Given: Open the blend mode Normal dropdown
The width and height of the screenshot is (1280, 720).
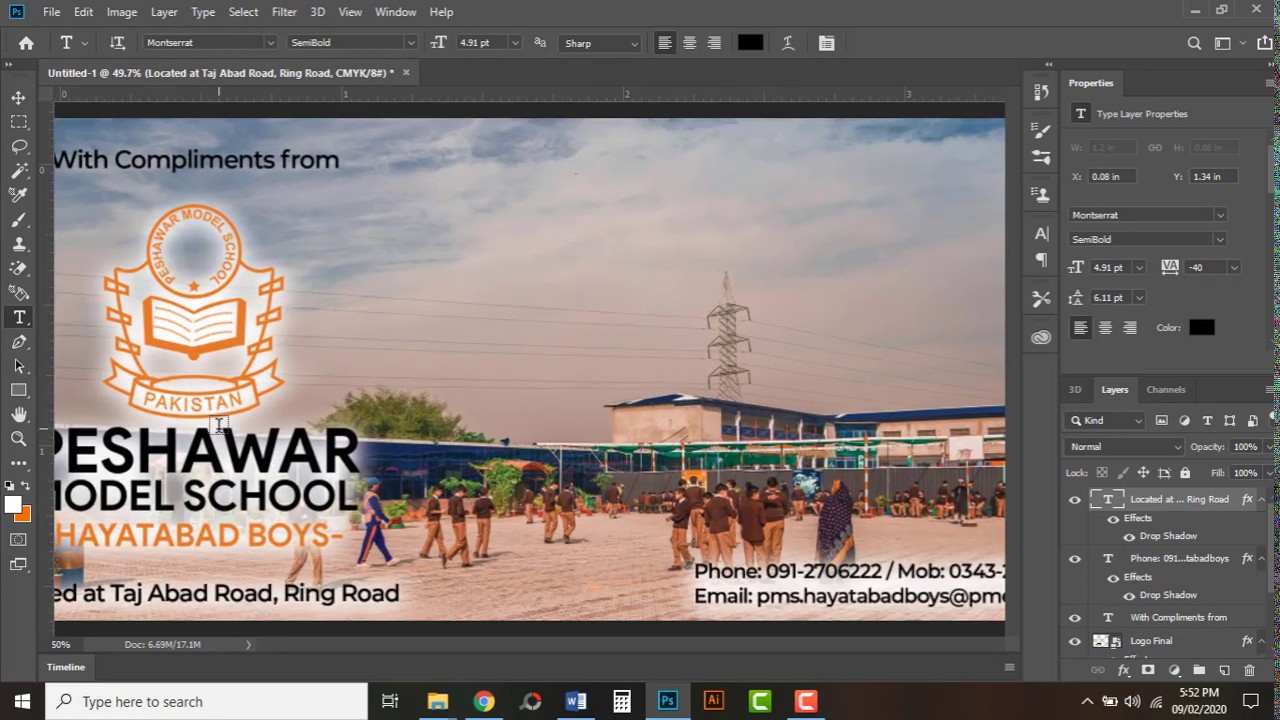Looking at the screenshot, I should tap(1125, 447).
